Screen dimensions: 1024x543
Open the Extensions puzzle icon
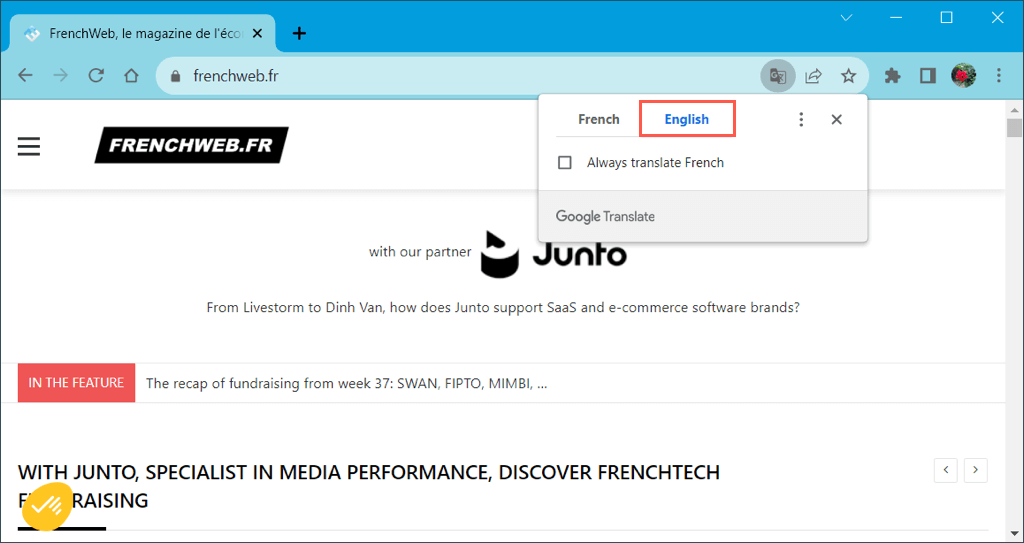pos(893,76)
